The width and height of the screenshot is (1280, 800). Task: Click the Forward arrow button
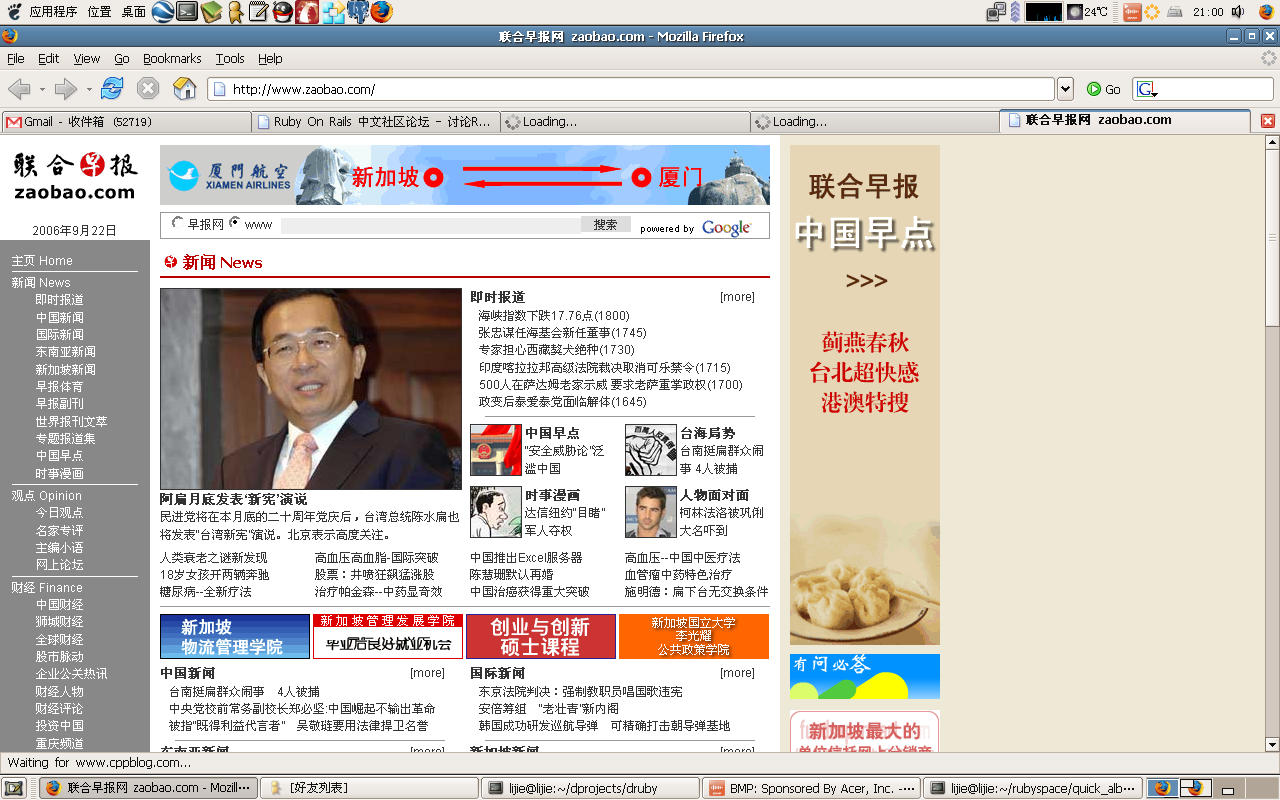tap(65, 89)
